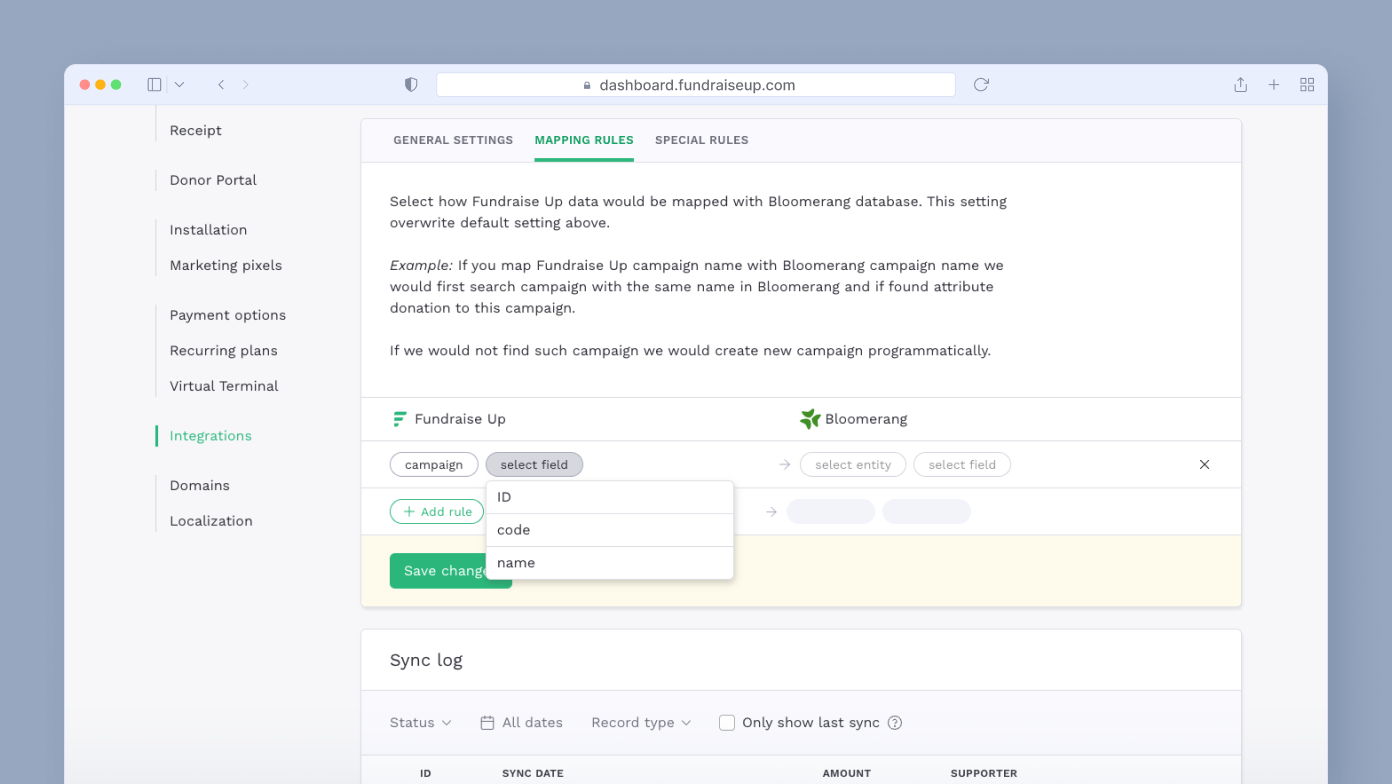
Task: Switch to the General Settings tab
Action: 453,140
